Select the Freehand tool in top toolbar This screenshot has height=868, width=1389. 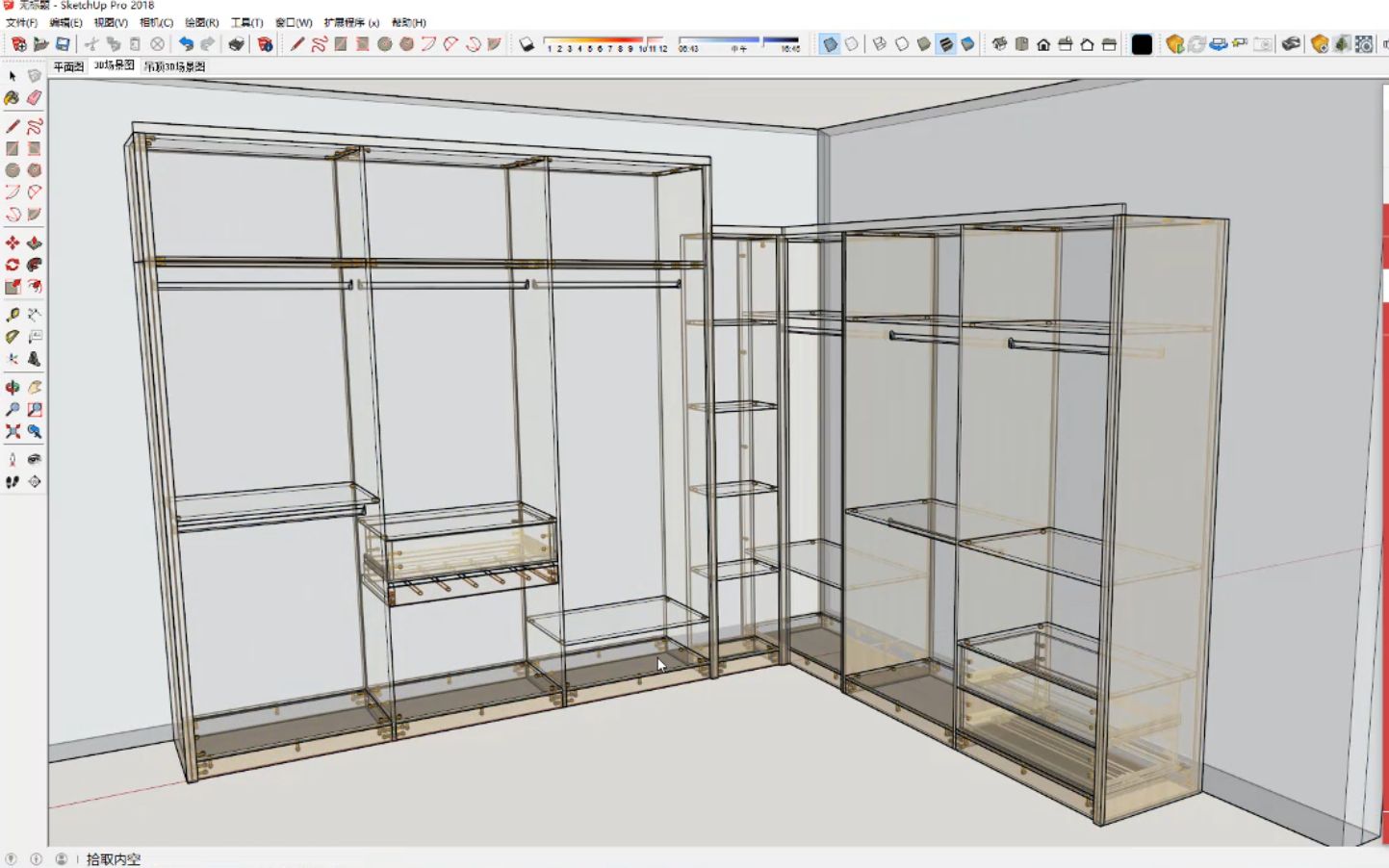pos(319,44)
